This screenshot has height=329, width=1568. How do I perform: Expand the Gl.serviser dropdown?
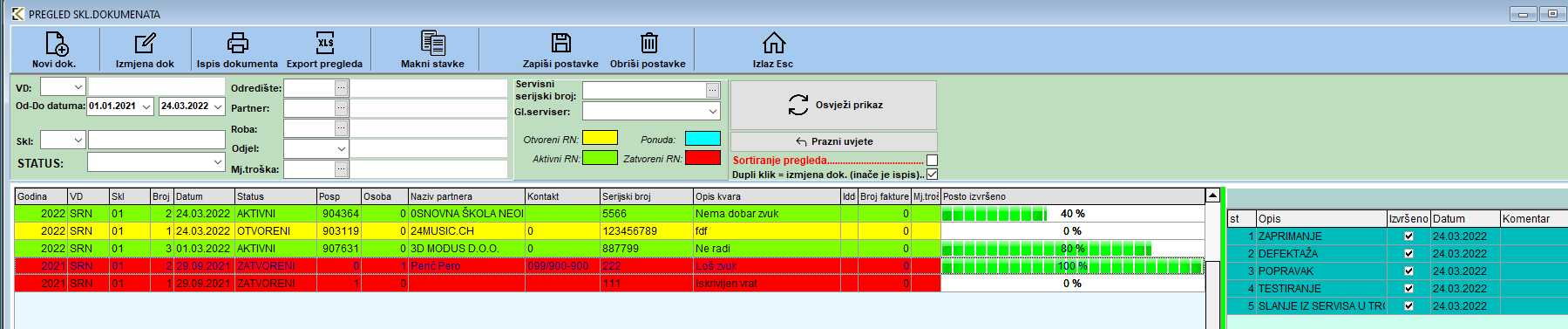(713, 111)
